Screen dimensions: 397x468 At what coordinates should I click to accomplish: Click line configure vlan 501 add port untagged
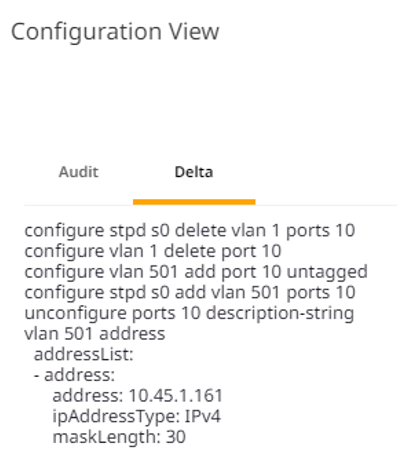click(196, 272)
